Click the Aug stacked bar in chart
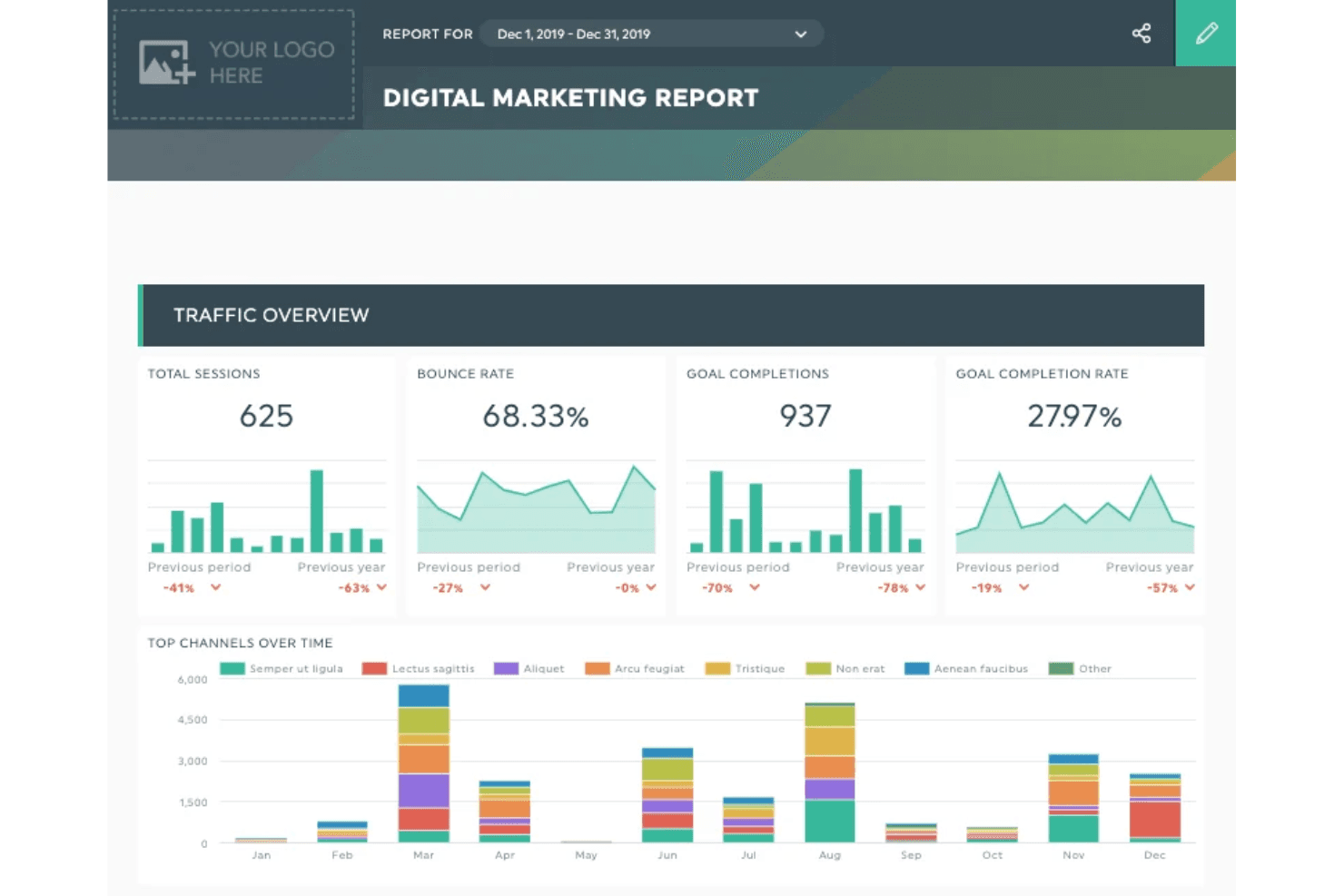Viewport: 1344px width, 896px height. point(830,773)
